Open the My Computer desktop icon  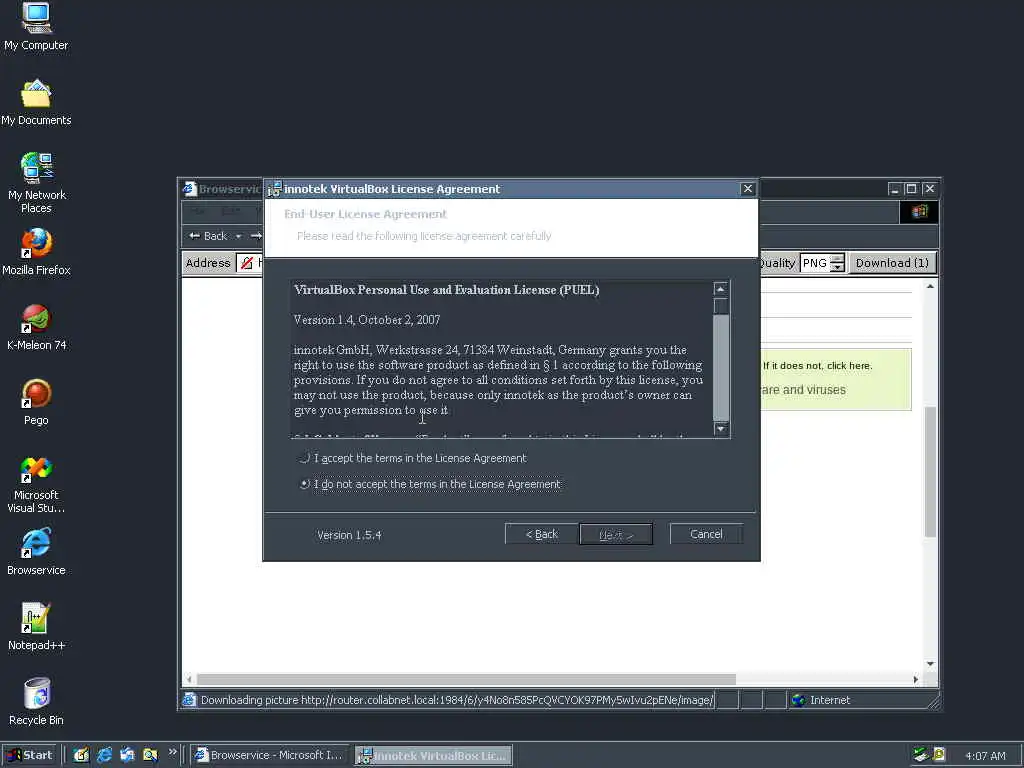pyautogui.click(x=36, y=26)
